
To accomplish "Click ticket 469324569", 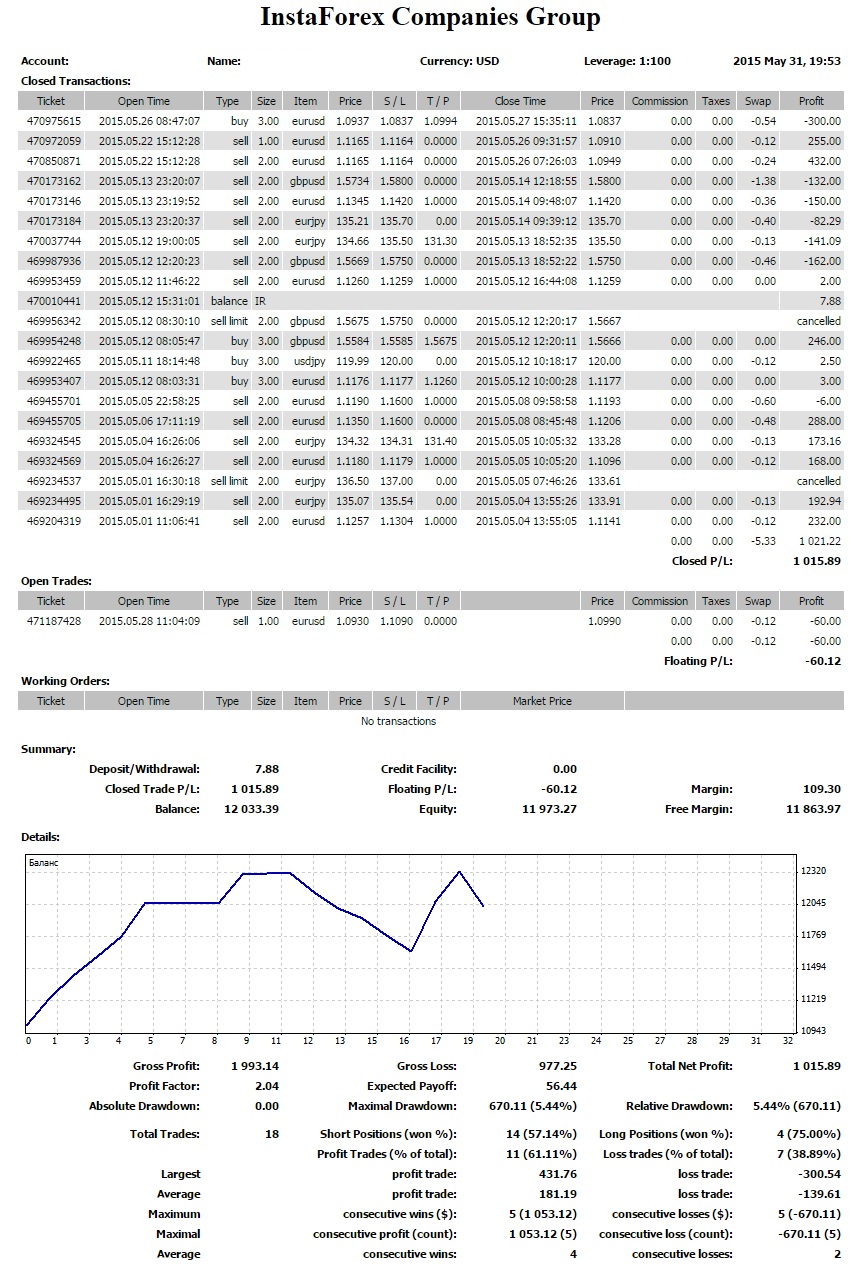I will tap(54, 461).
